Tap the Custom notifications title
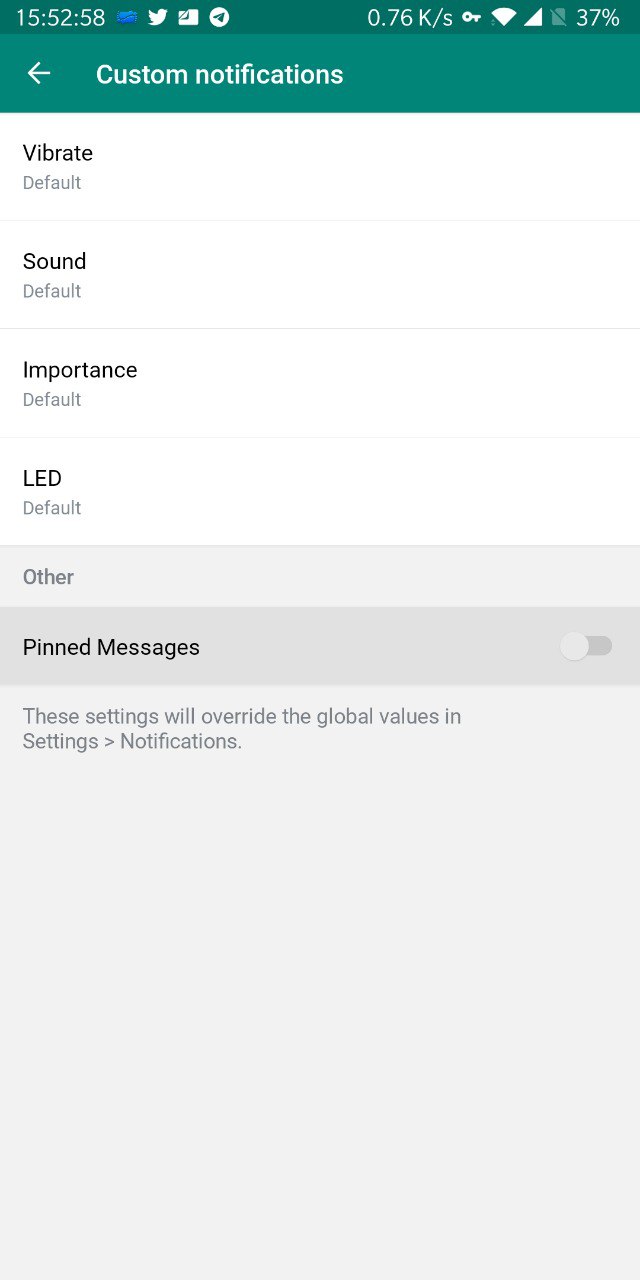 tap(219, 74)
